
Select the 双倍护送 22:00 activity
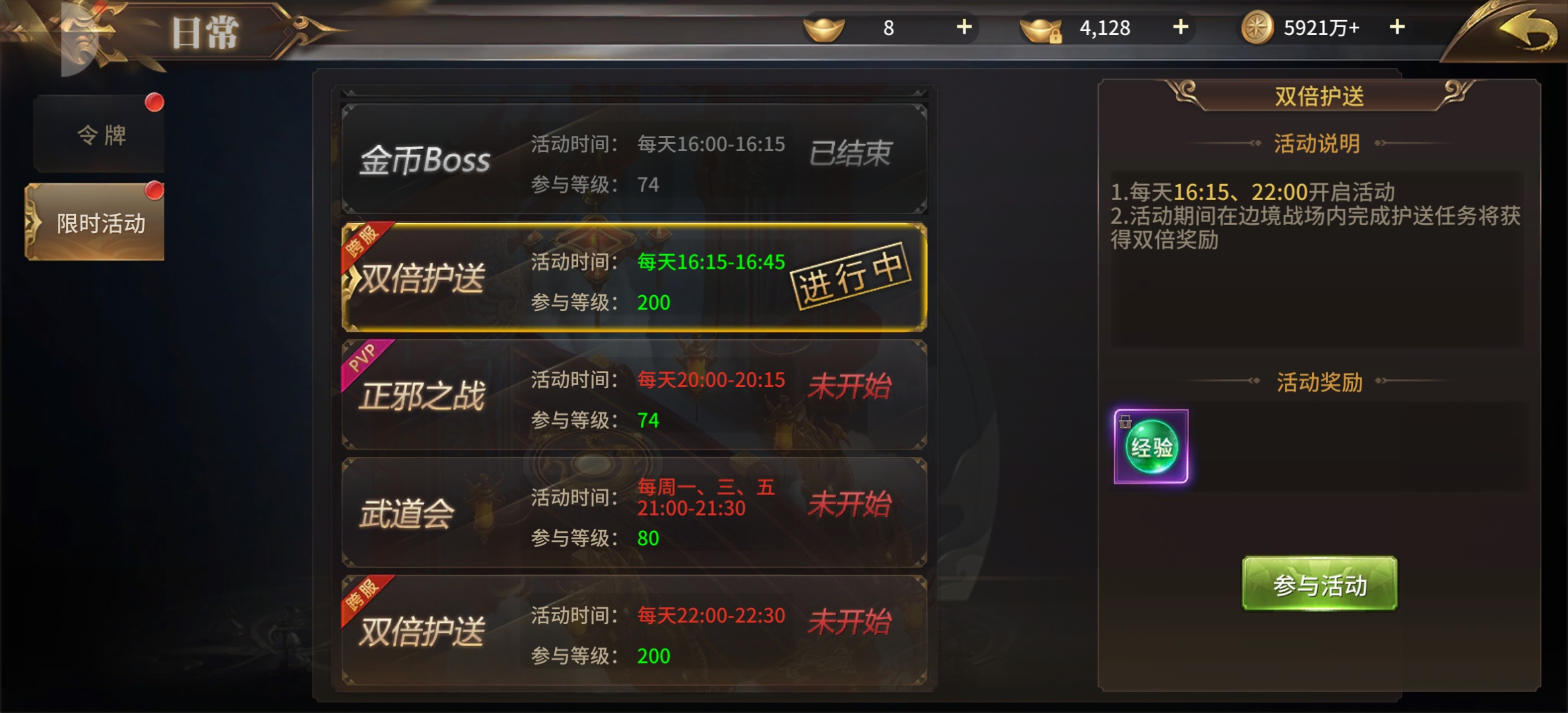click(x=634, y=630)
